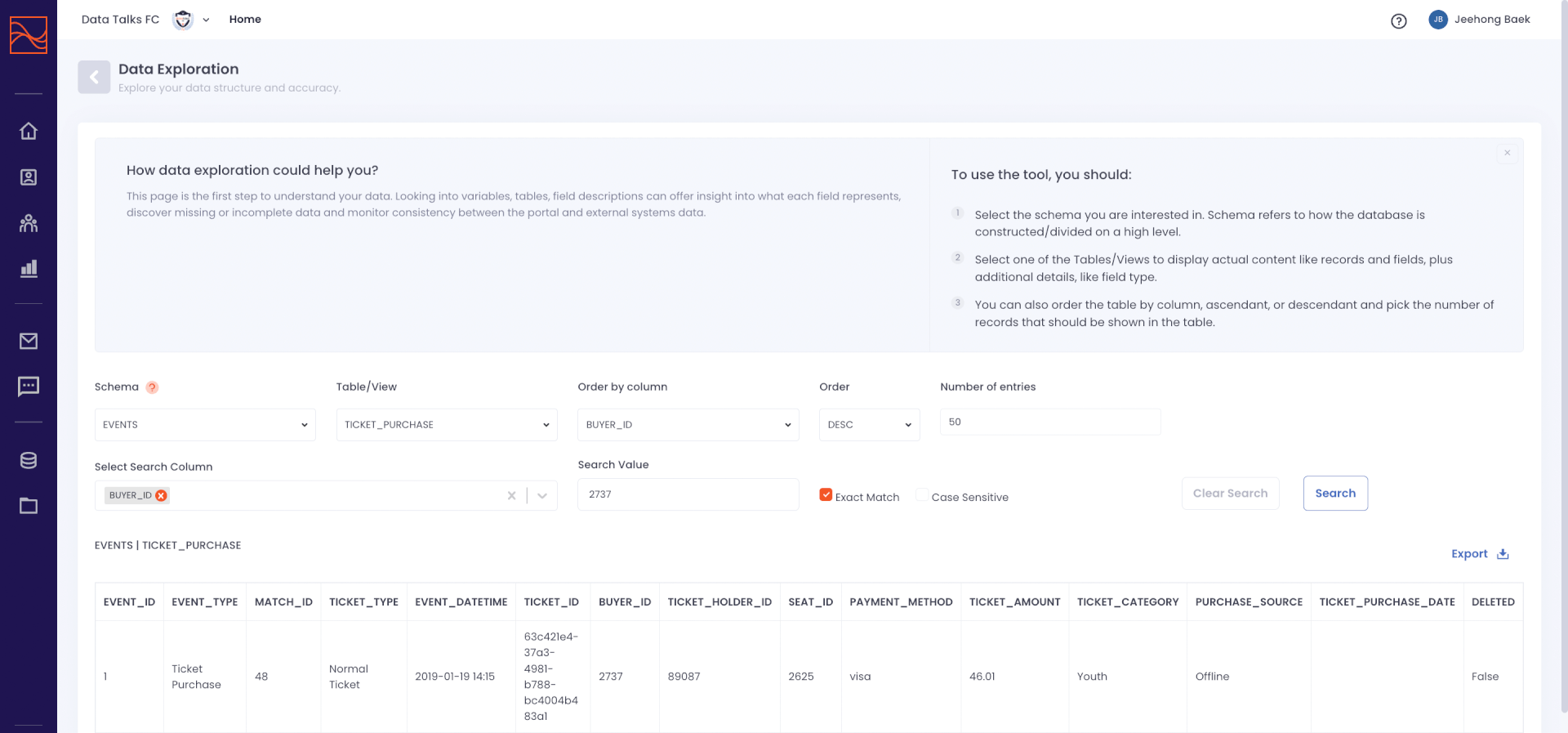The width and height of the screenshot is (1568, 733).
Task: Click the MATCH_ID column header
Action: [x=283, y=602]
